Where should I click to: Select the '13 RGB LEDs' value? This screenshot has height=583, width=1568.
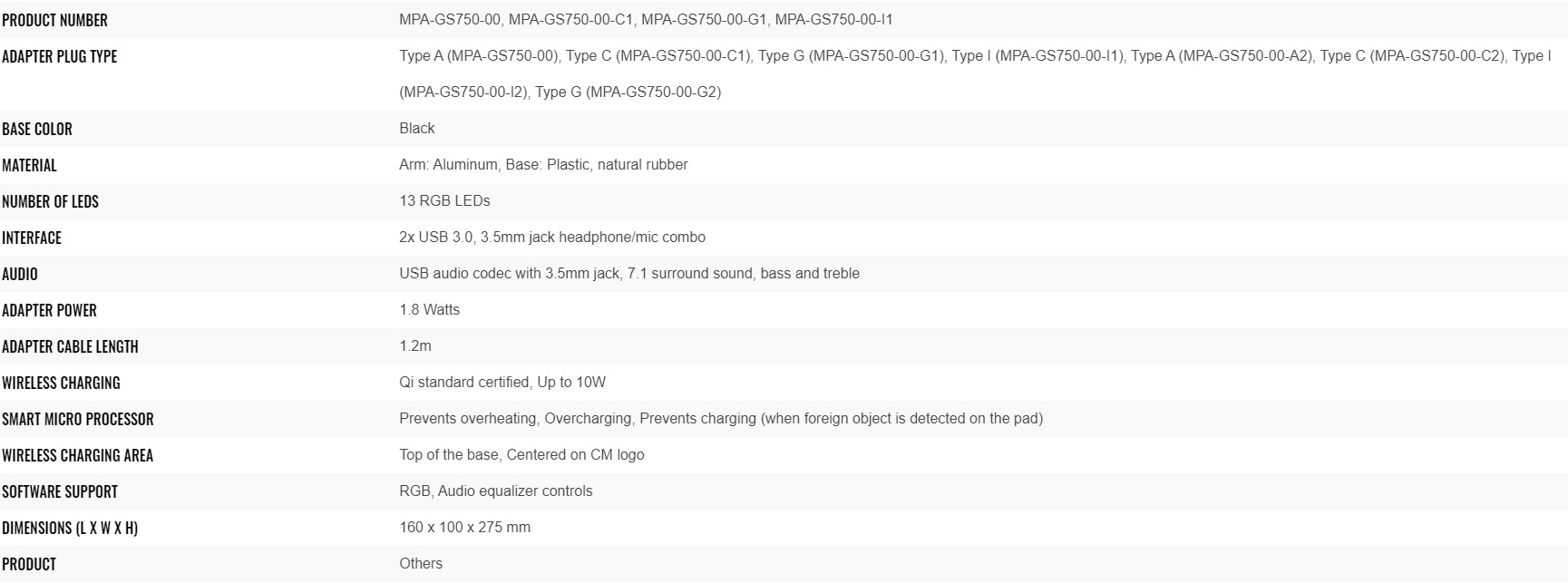pos(444,201)
